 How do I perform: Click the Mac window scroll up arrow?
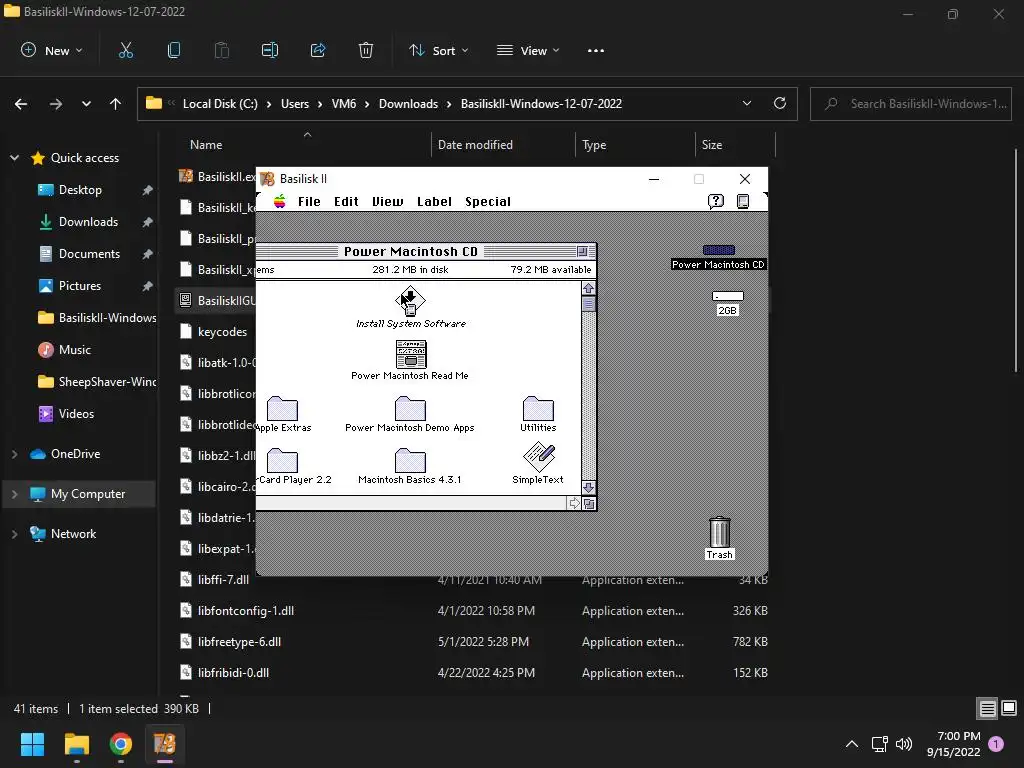click(588, 288)
